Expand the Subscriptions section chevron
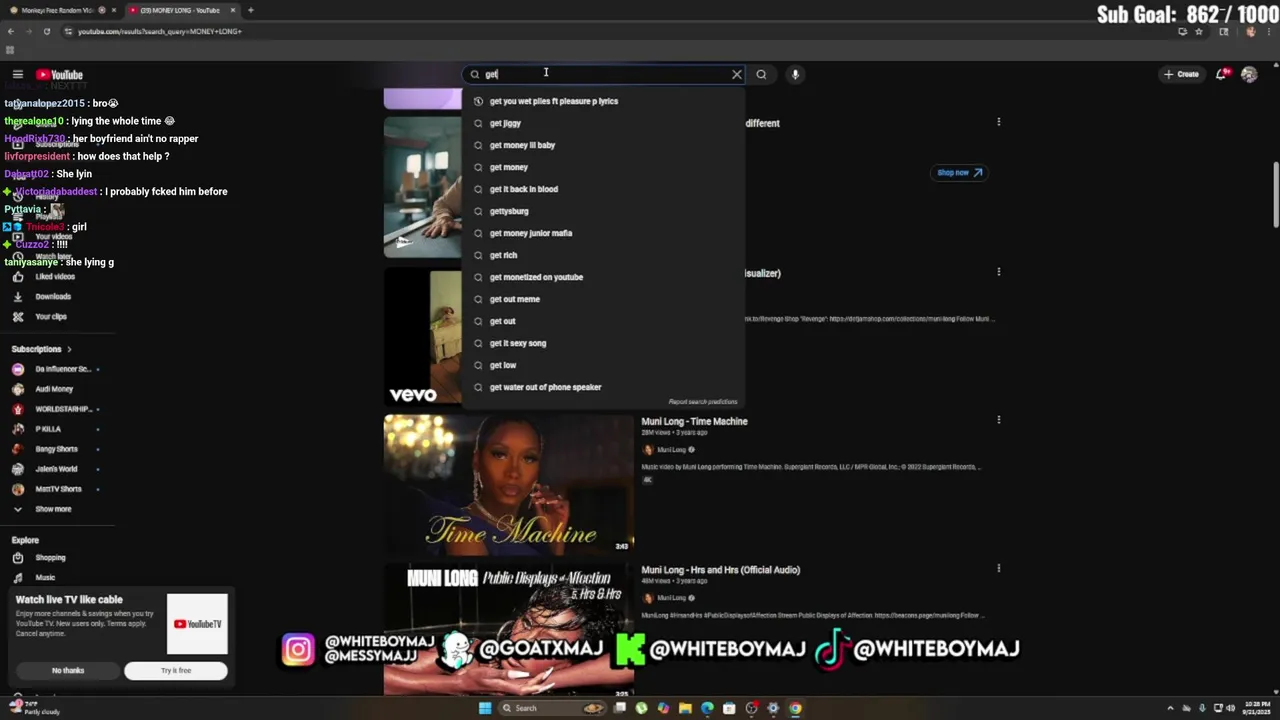The width and height of the screenshot is (1280, 720). click(69, 349)
